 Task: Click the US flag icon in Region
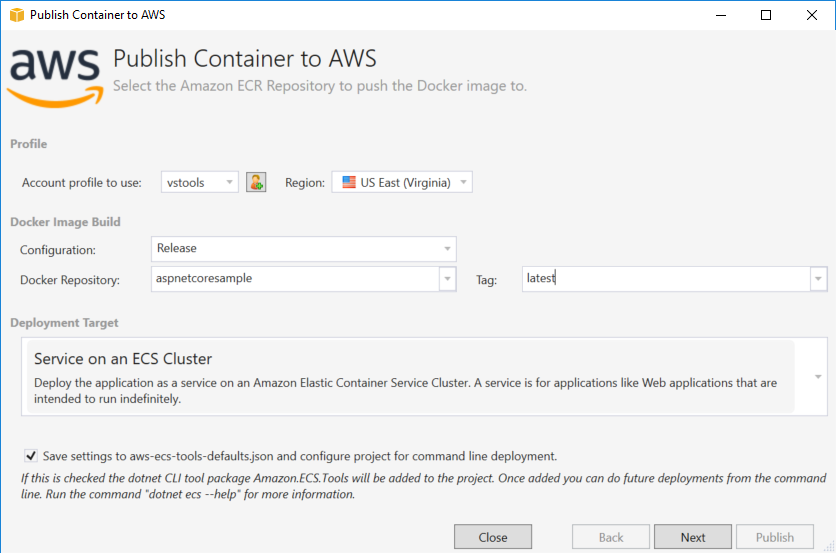[x=349, y=182]
